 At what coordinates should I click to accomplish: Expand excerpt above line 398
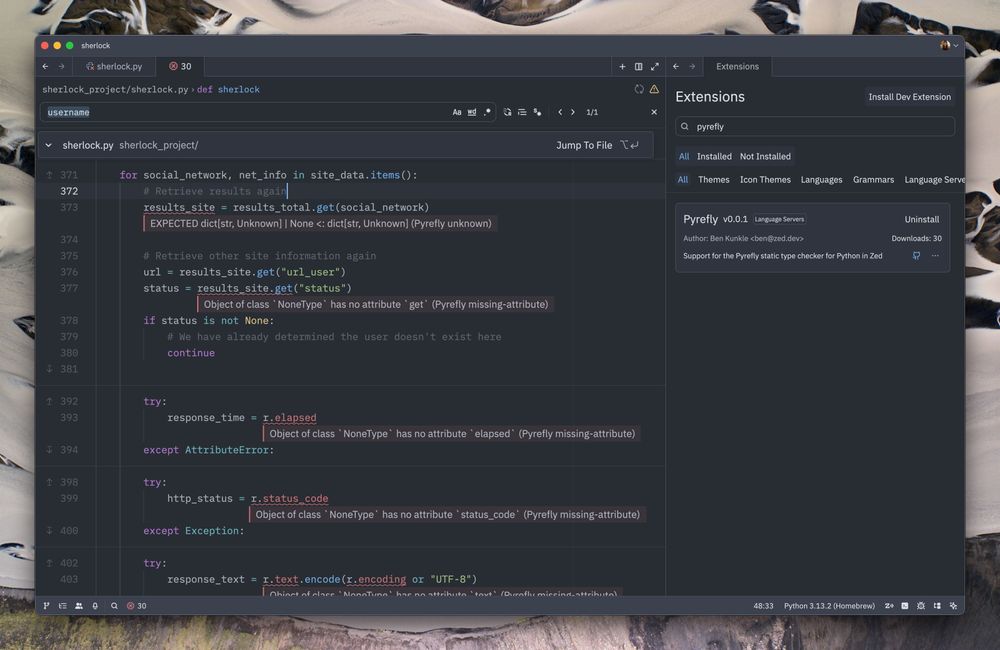click(49, 482)
